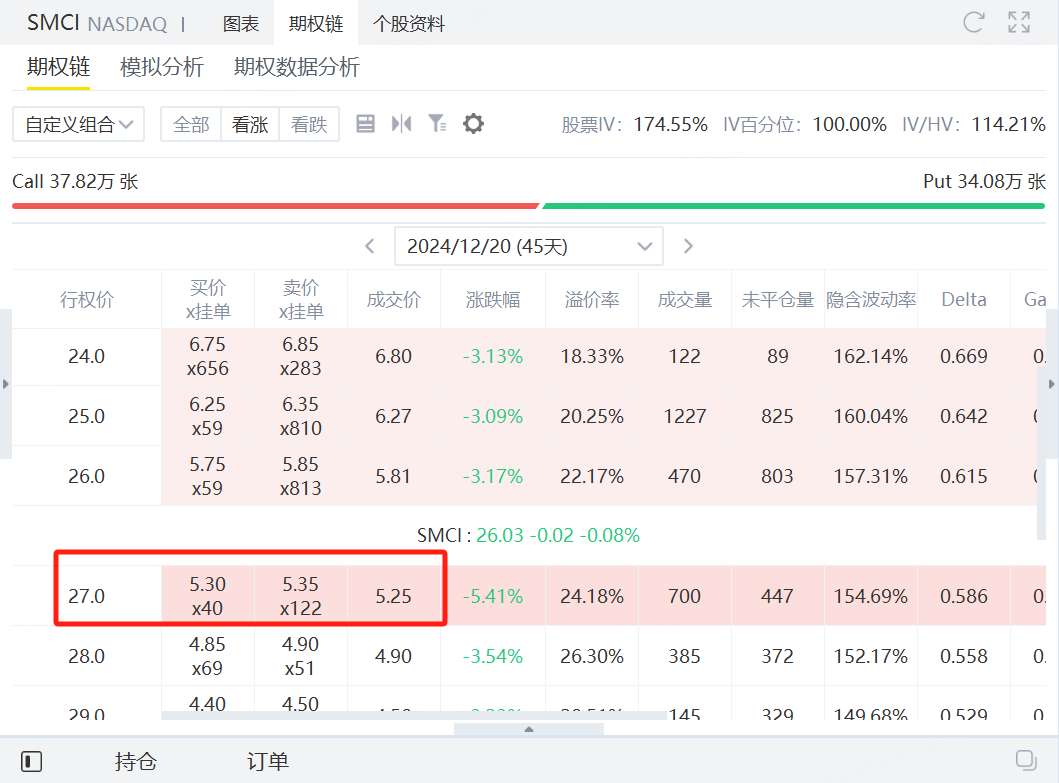Expand the right side panel arrow

click(1052, 384)
